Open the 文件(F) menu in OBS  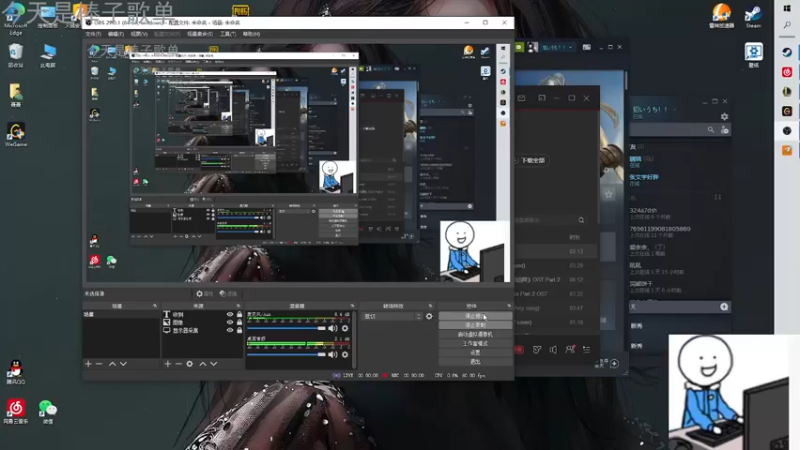point(93,34)
